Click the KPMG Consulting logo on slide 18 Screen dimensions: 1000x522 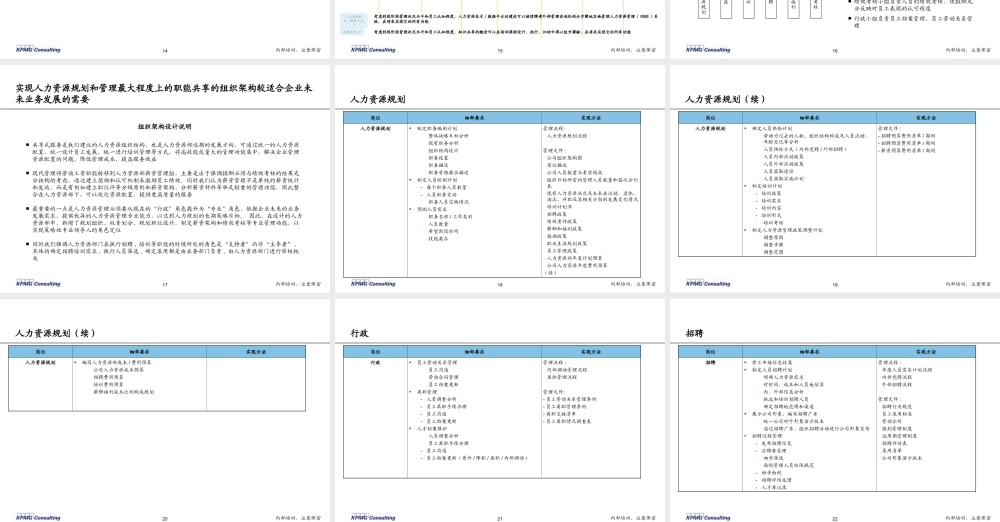click(373, 283)
